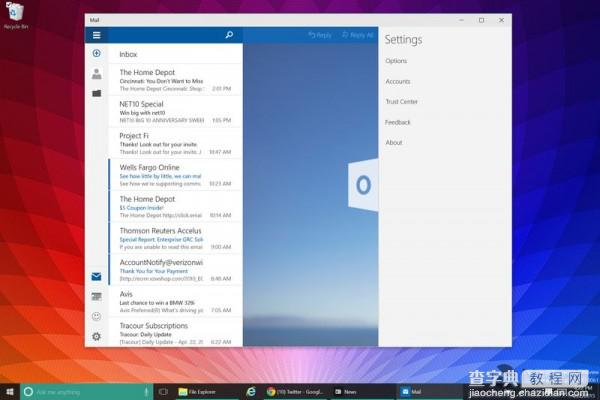Open the NET10 Special email
Image resolution: width=600 pixels, height=400 pixels.
tap(175, 111)
